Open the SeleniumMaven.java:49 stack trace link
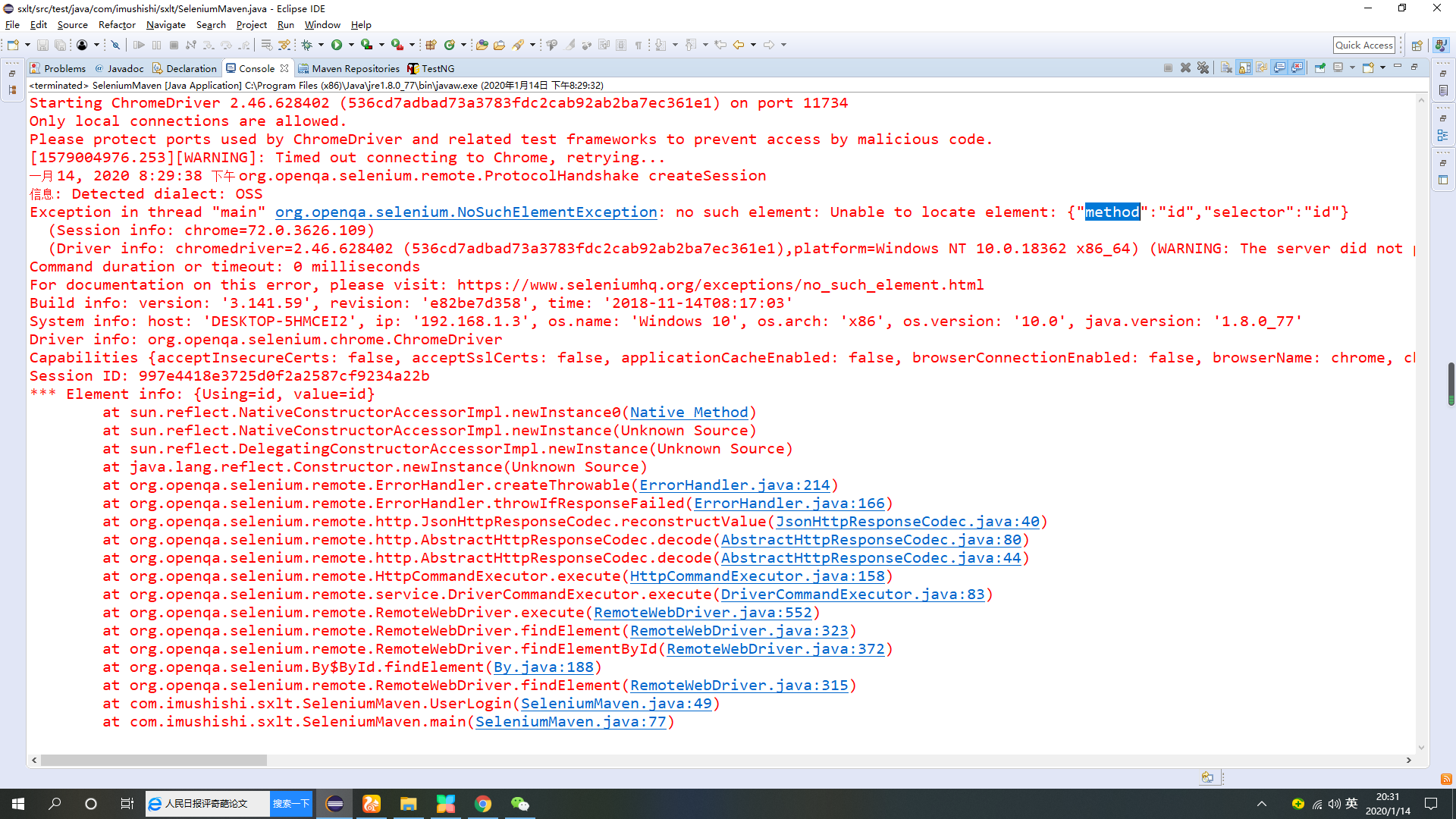Image resolution: width=1456 pixels, height=819 pixels. (616, 704)
